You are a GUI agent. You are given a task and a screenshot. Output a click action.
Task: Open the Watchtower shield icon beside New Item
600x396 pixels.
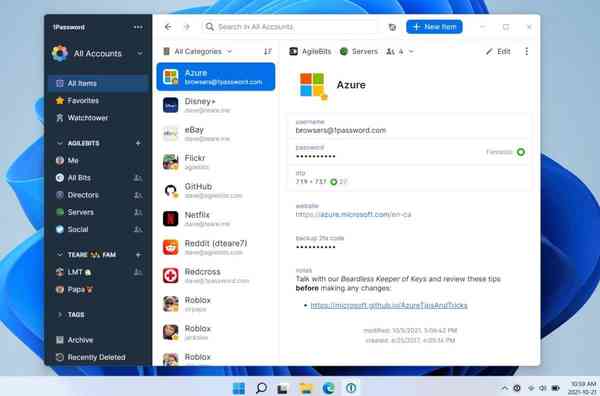click(x=392, y=27)
